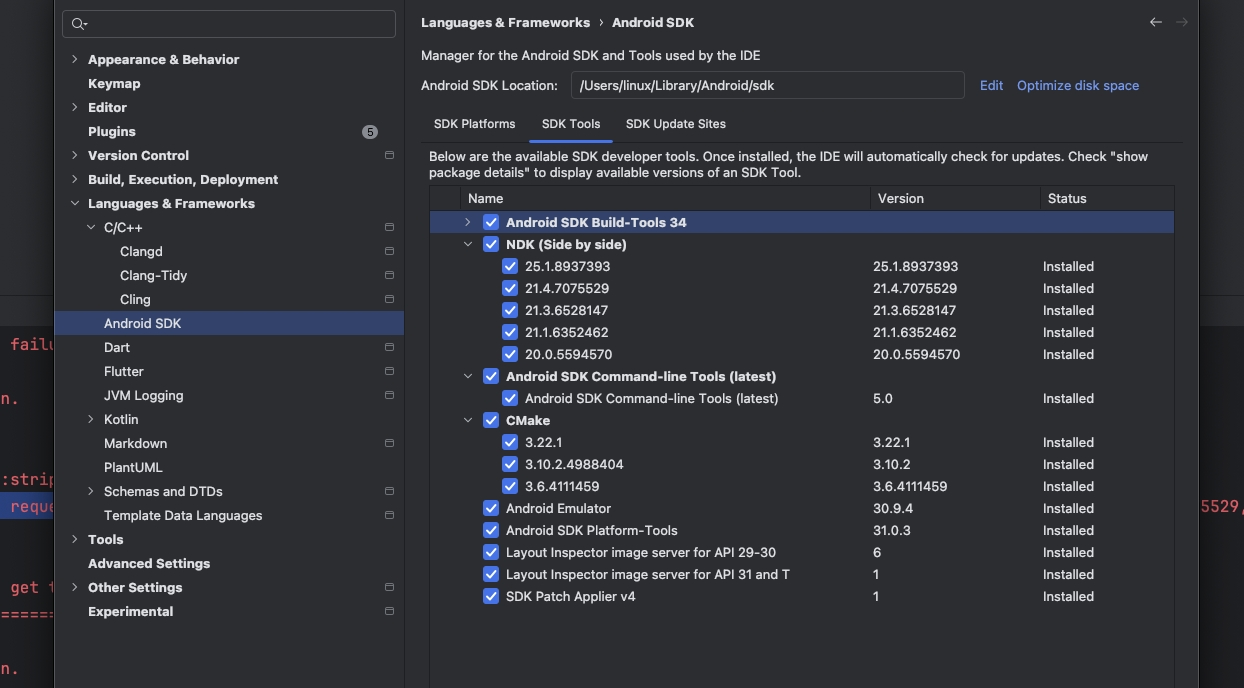
Task: Uncheck Layout Inspector image server for API 29-30
Action: tap(491, 552)
